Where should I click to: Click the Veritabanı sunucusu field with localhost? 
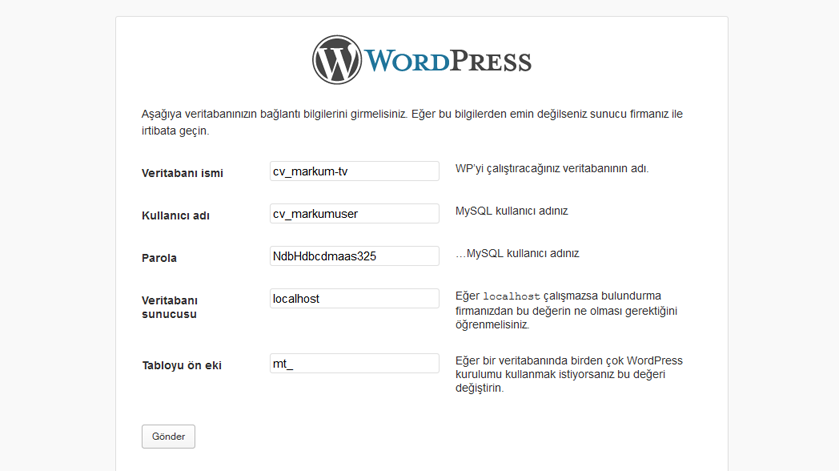click(x=354, y=299)
